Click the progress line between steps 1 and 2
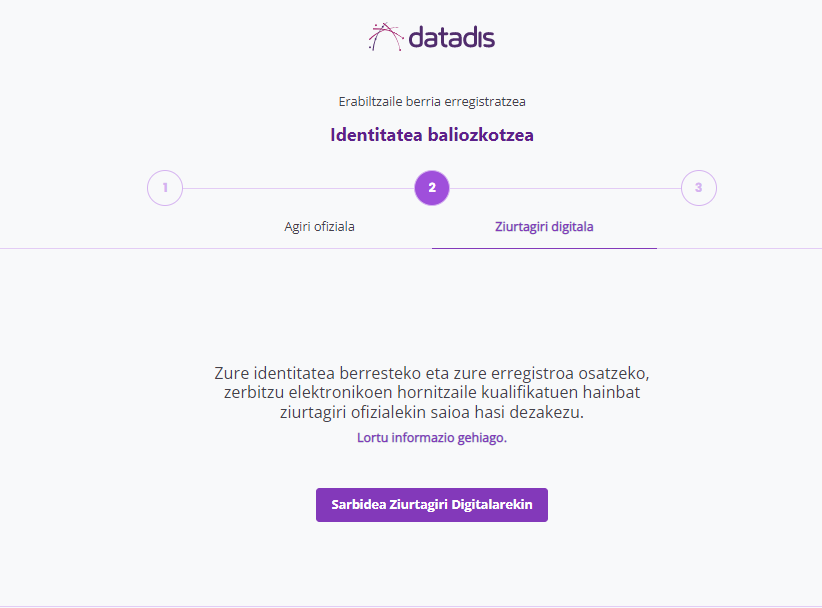 pos(298,188)
